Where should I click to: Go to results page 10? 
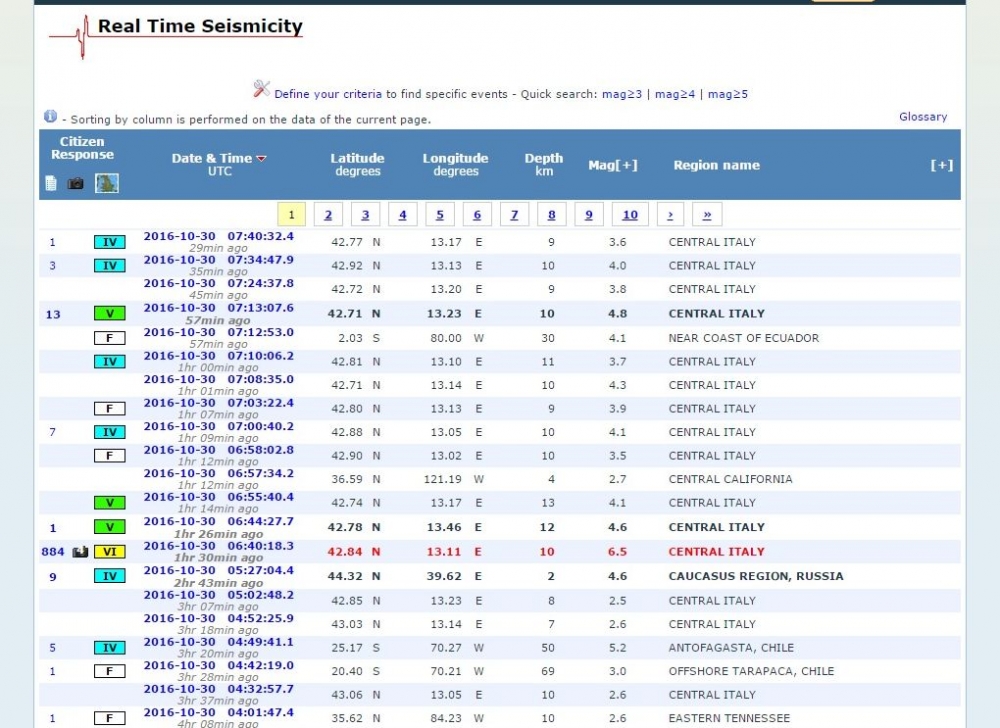point(629,215)
